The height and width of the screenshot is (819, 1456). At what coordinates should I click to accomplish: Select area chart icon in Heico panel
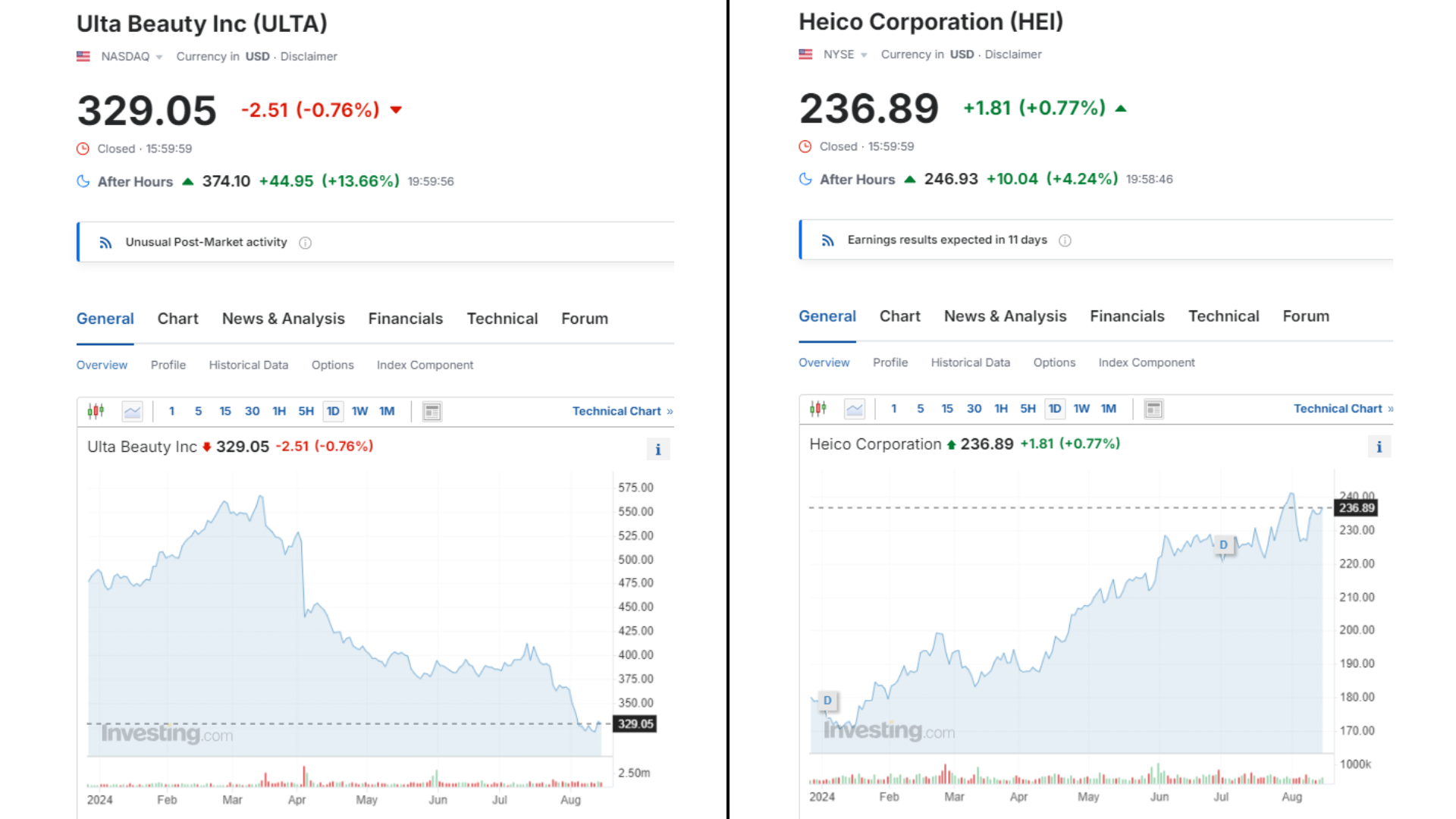point(855,409)
